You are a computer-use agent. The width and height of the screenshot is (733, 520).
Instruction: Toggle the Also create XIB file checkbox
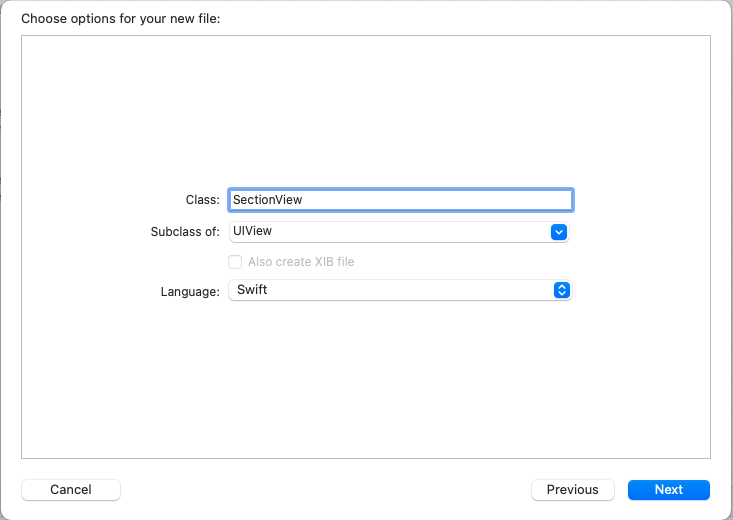point(235,262)
